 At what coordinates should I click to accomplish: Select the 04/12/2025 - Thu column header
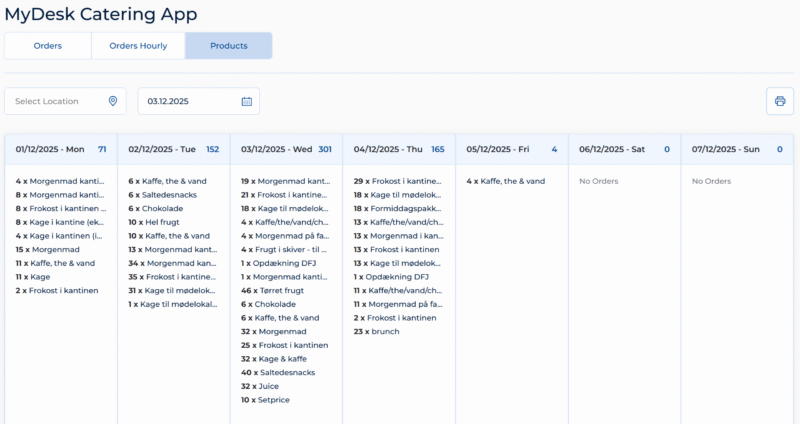399,149
